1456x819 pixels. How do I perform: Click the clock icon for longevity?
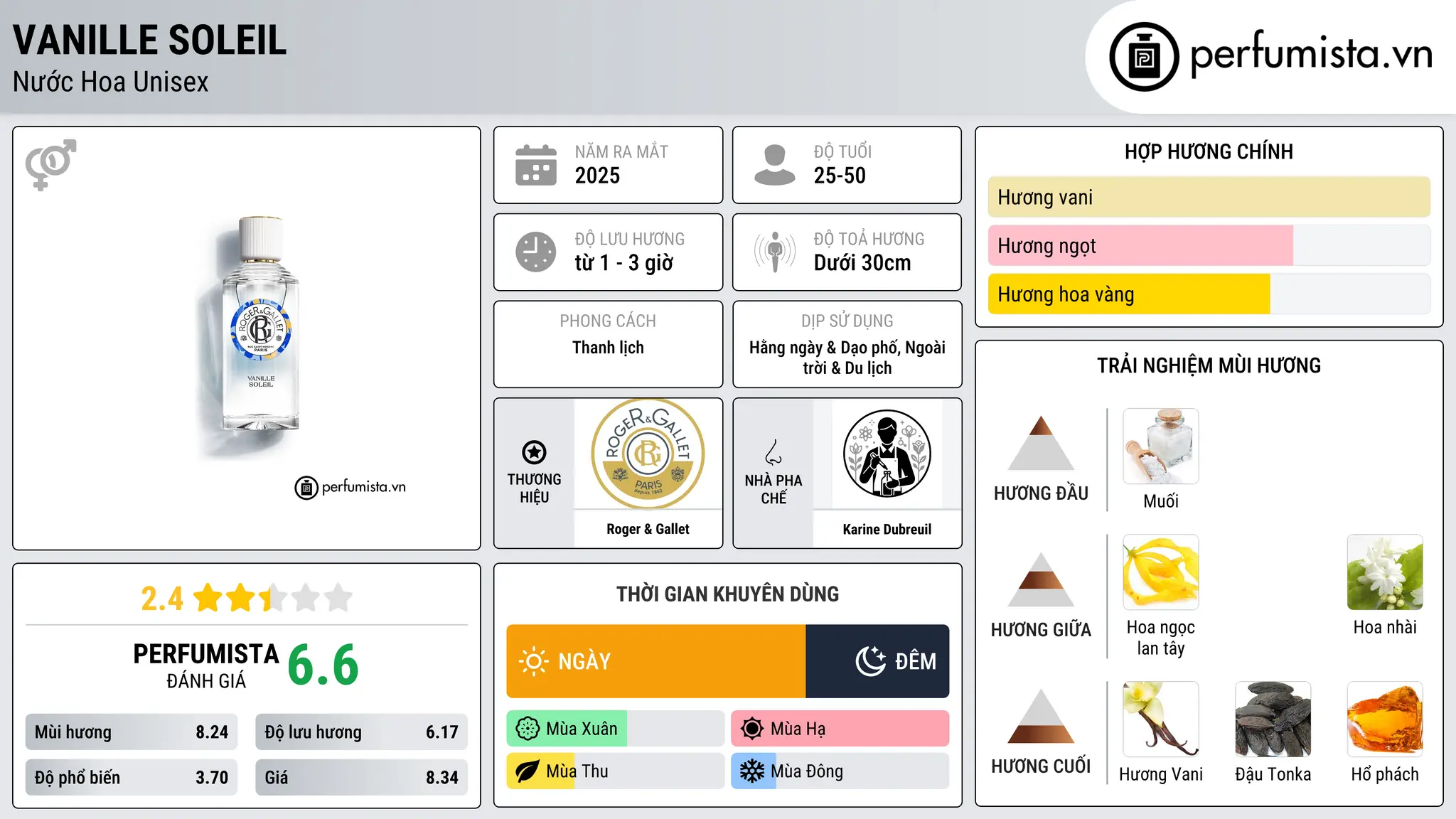(x=536, y=252)
